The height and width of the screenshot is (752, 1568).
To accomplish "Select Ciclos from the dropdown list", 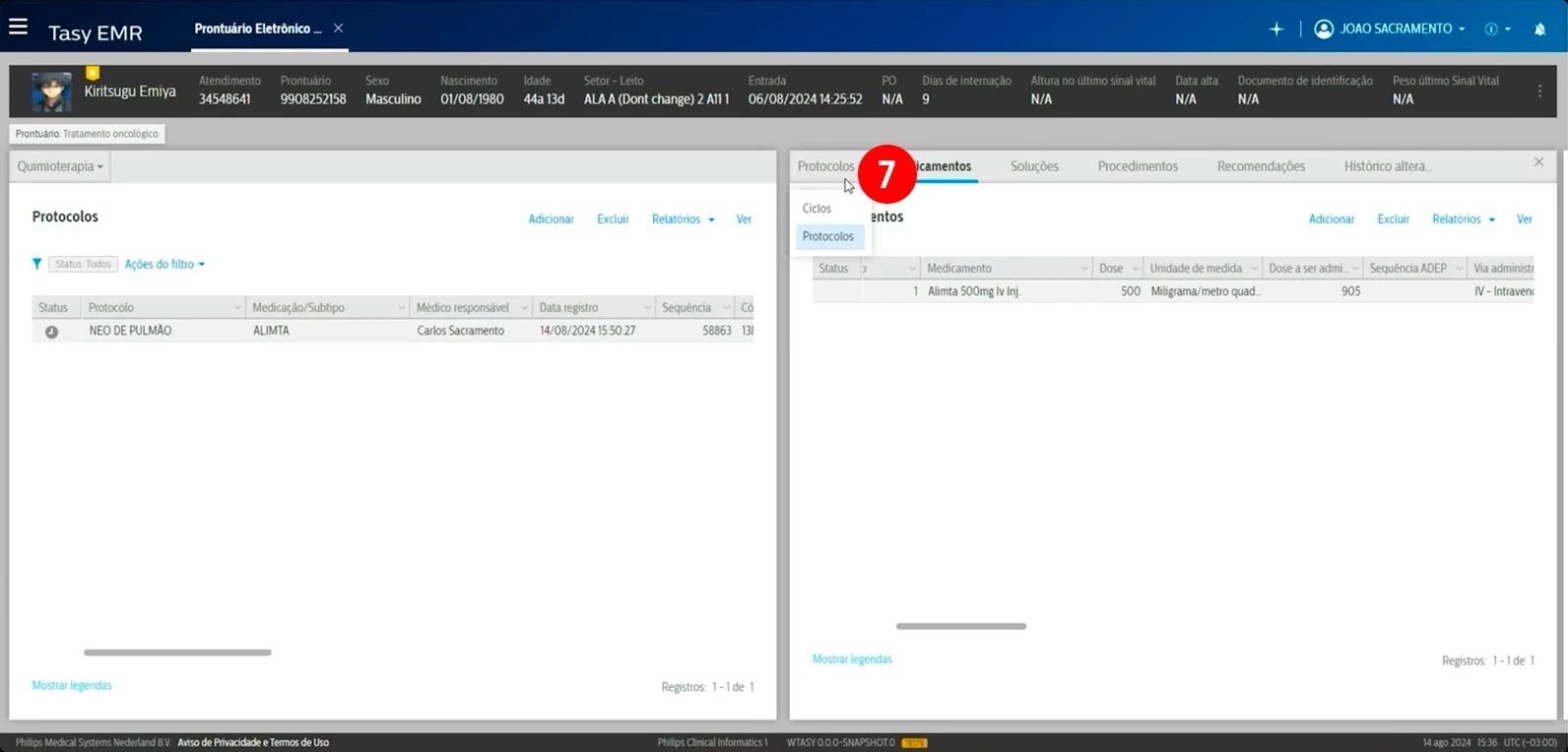I will coord(817,209).
